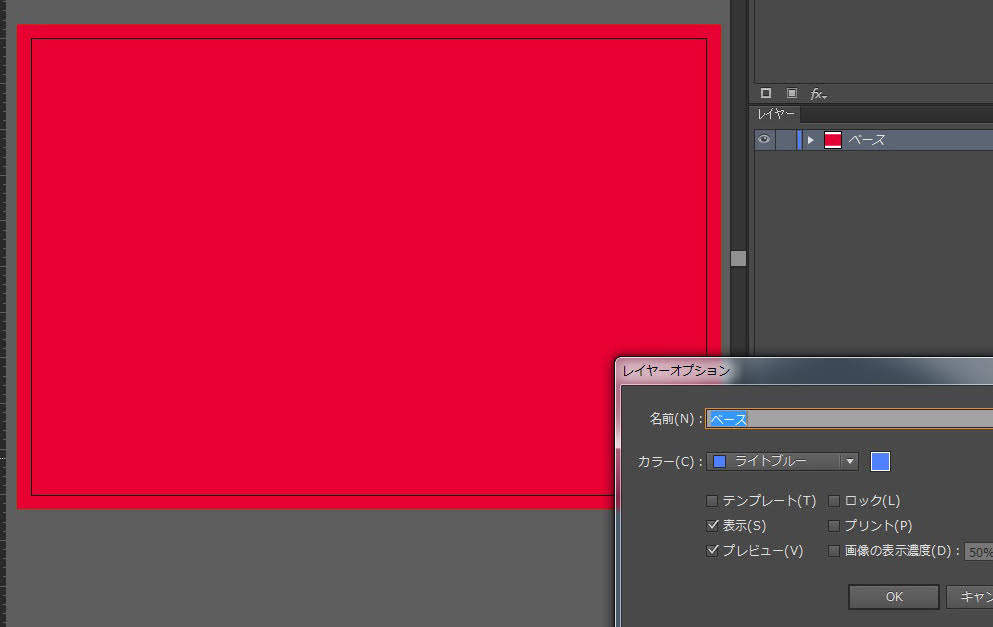Screen dimensions: 993x627
Task: Click the red ベース layer thumbnail
Action: 833,140
